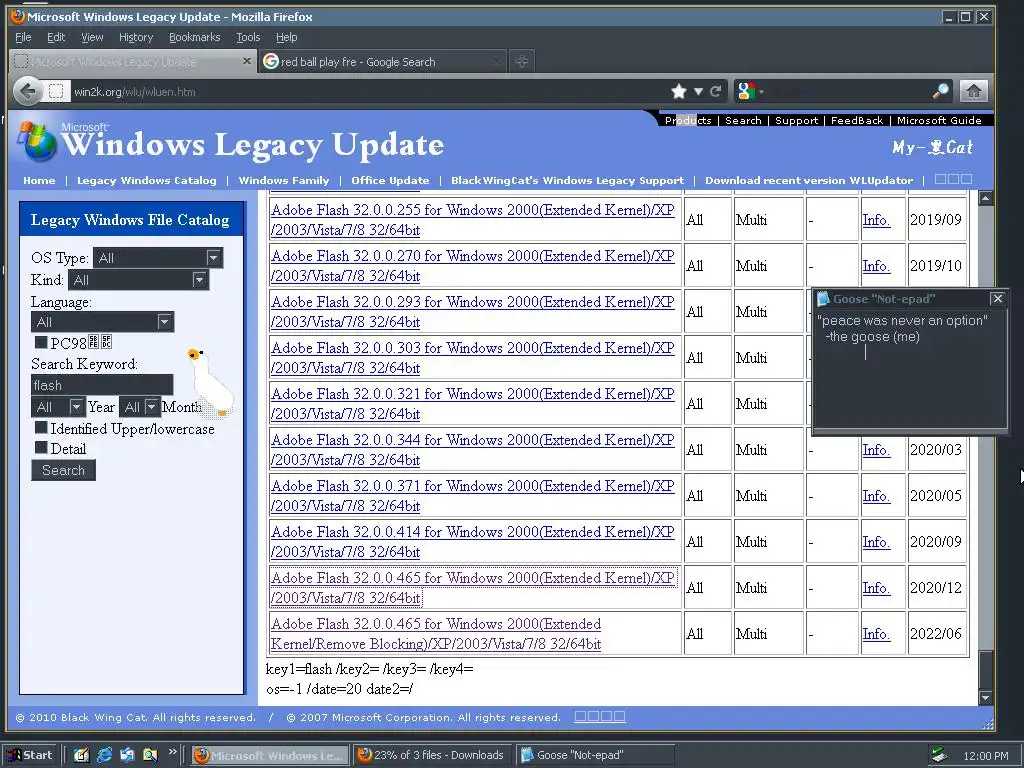This screenshot has height=768, width=1024.
Task: Click the white goose on the page
Action: coord(211,383)
